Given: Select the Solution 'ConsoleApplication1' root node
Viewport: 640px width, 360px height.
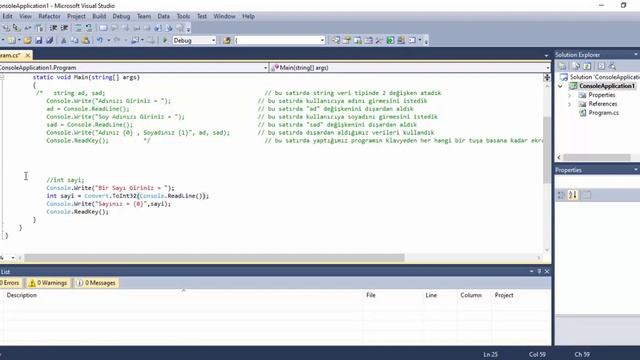Looking at the screenshot, I should click(600, 77).
